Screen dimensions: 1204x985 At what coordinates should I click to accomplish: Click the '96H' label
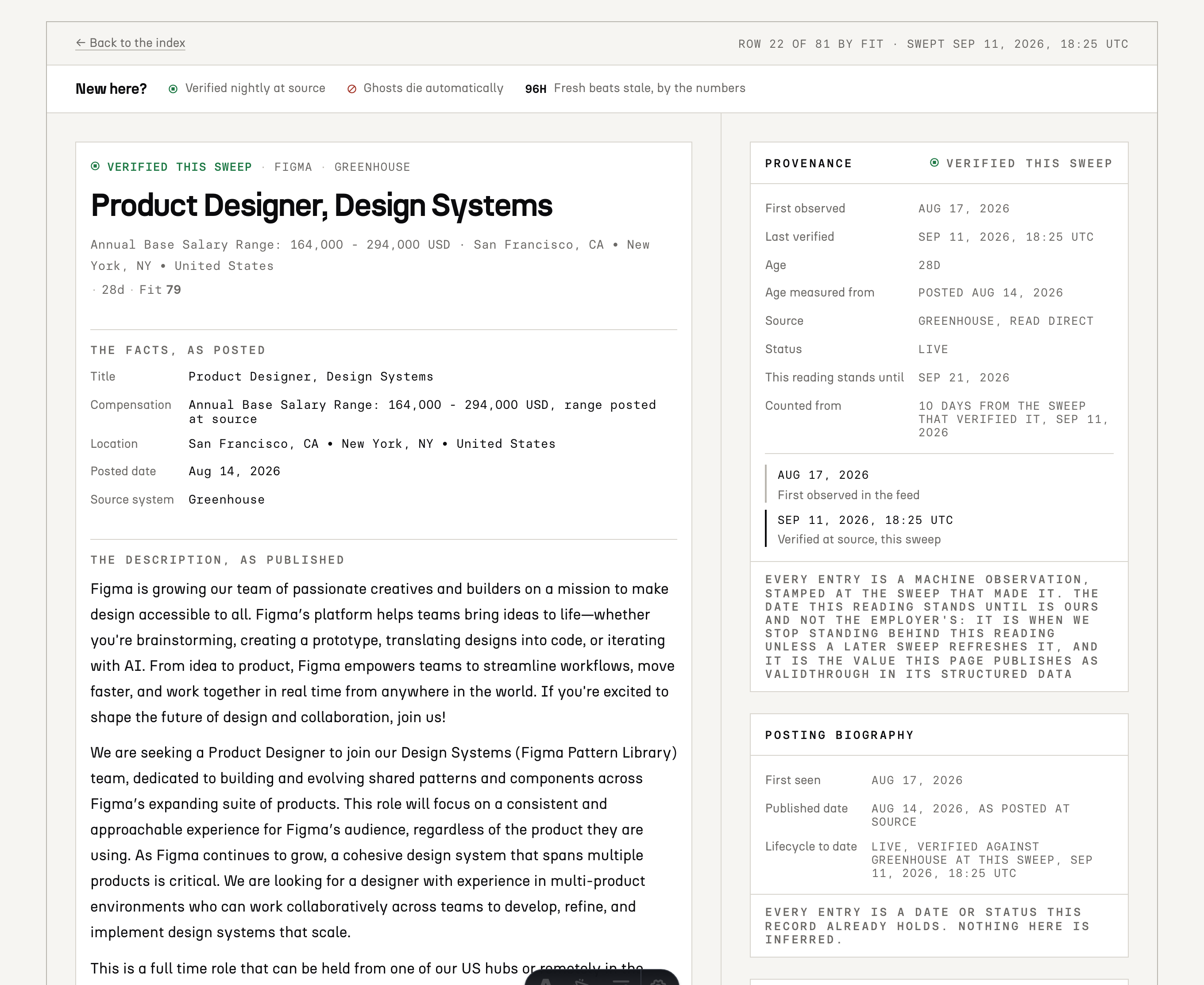(535, 89)
